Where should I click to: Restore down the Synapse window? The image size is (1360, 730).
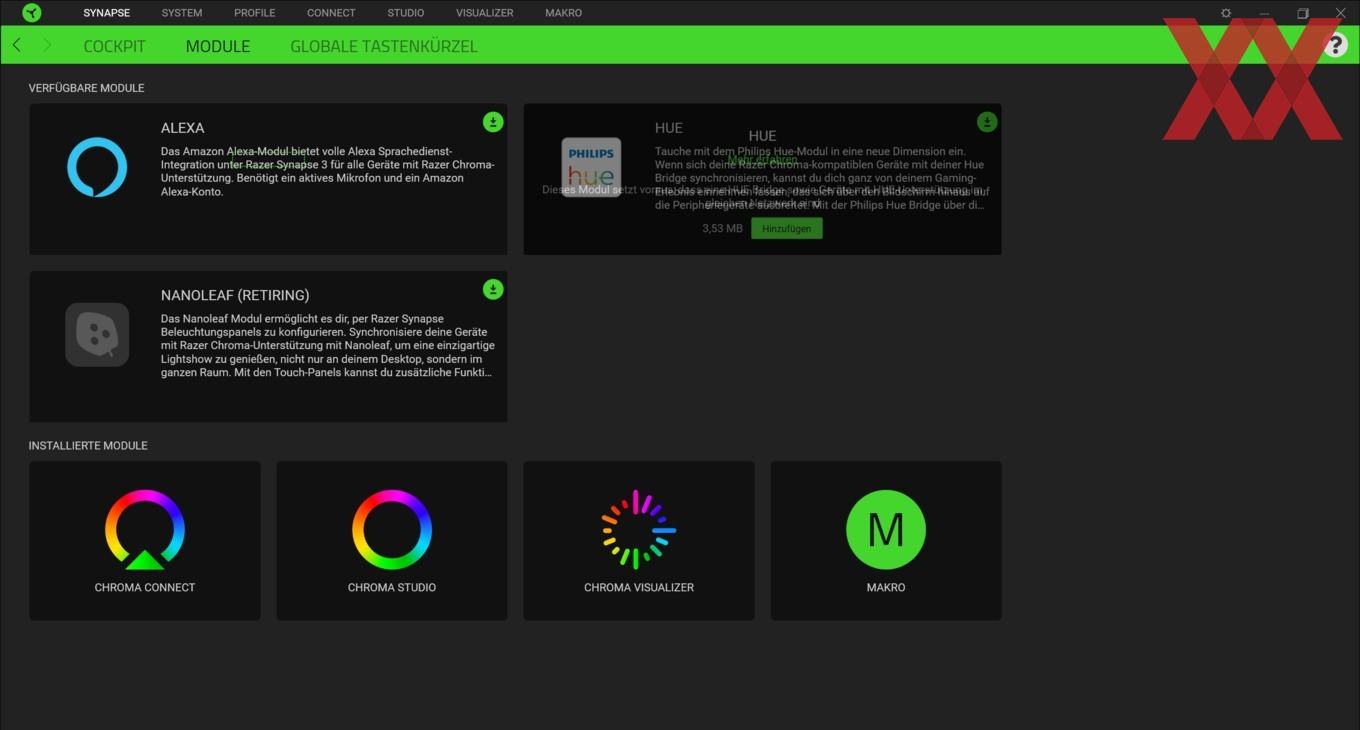1303,13
